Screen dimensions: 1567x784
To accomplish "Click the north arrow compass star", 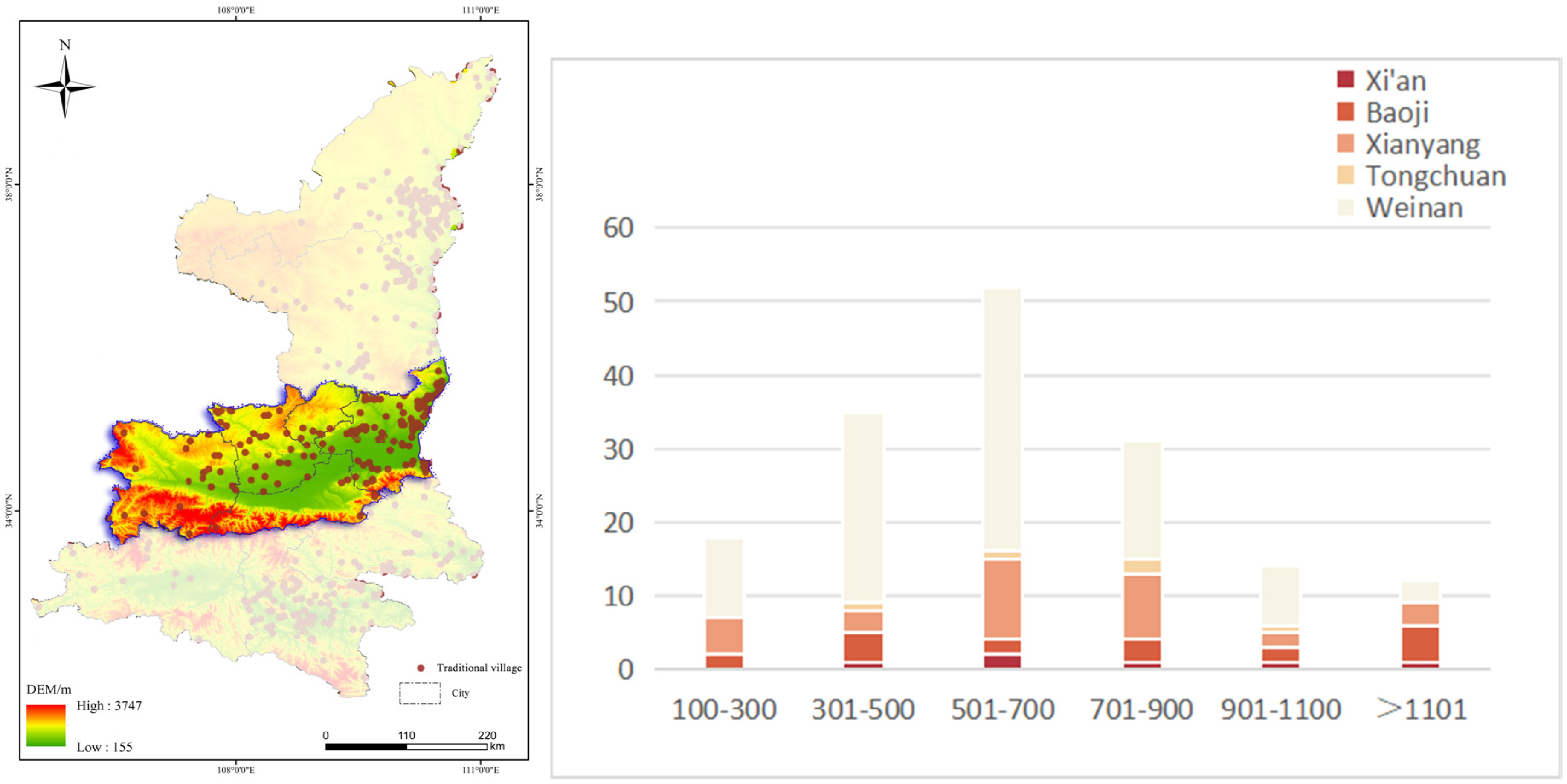I will (64, 87).
